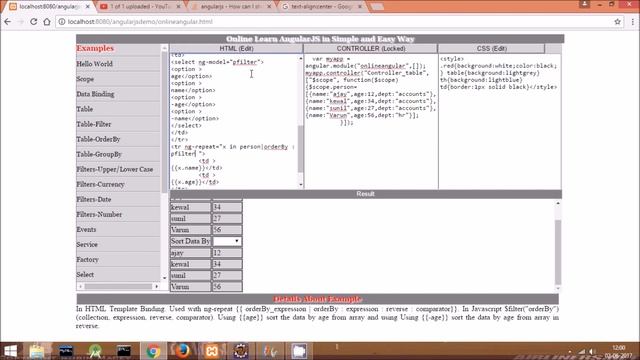Click the HTML editor vertical scrollbar thumb
640x360 pixels.
(301, 149)
